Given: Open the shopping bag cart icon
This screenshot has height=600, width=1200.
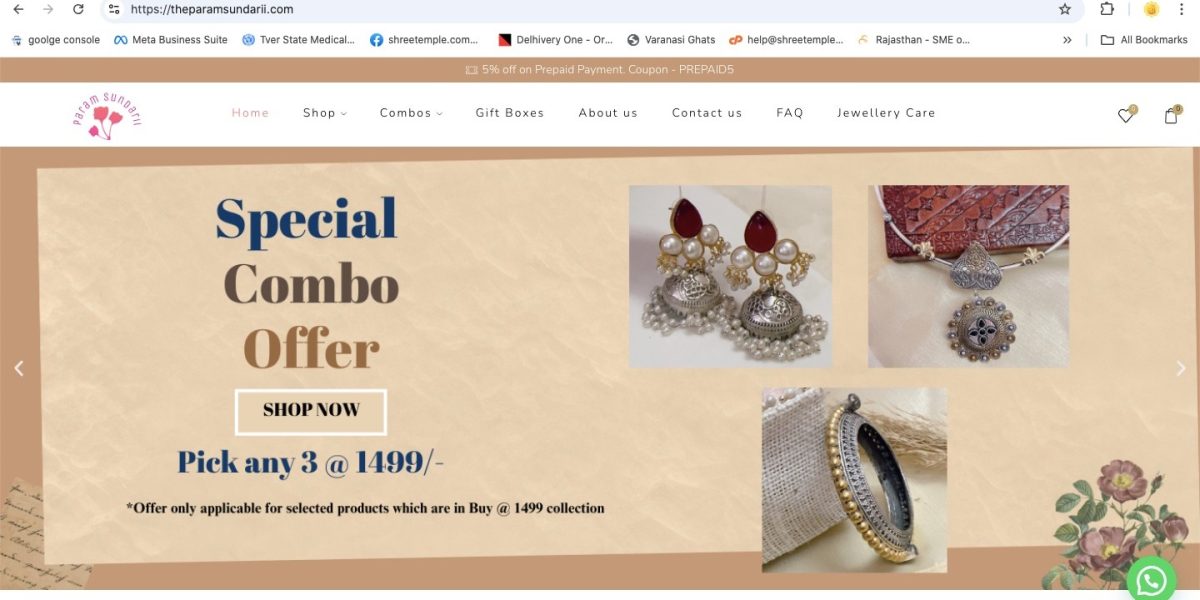Looking at the screenshot, I should coord(1171,115).
